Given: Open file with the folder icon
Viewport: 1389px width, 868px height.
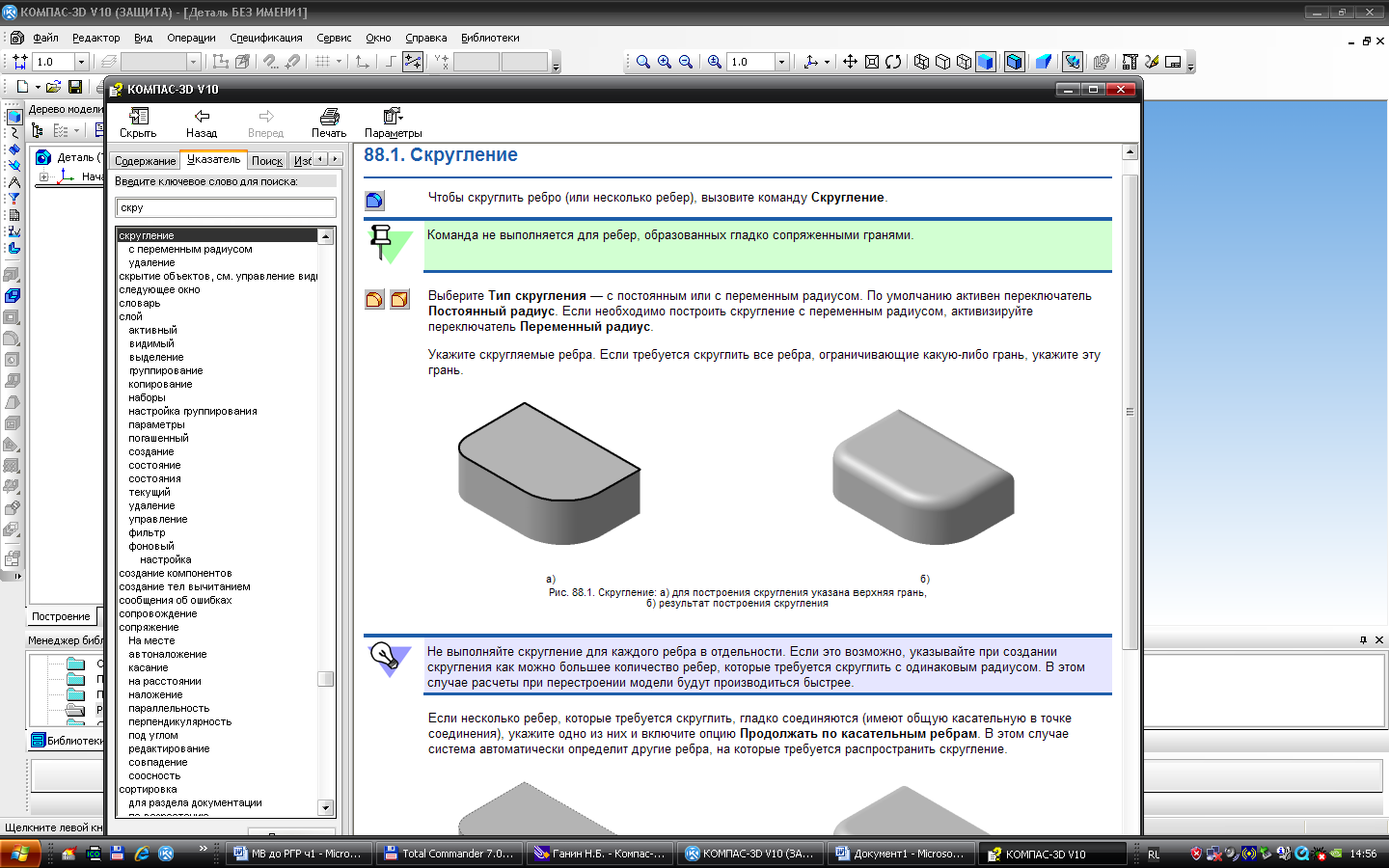Looking at the screenshot, I should pyautogui.click(x=54, y=87).
